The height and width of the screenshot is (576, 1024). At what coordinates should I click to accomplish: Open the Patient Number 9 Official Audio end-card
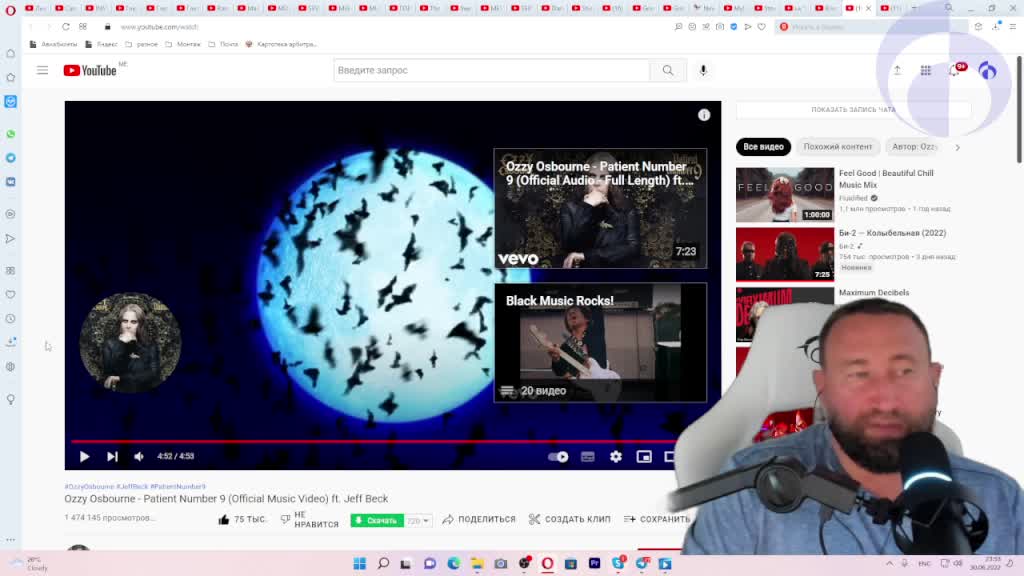click(600, 208)
